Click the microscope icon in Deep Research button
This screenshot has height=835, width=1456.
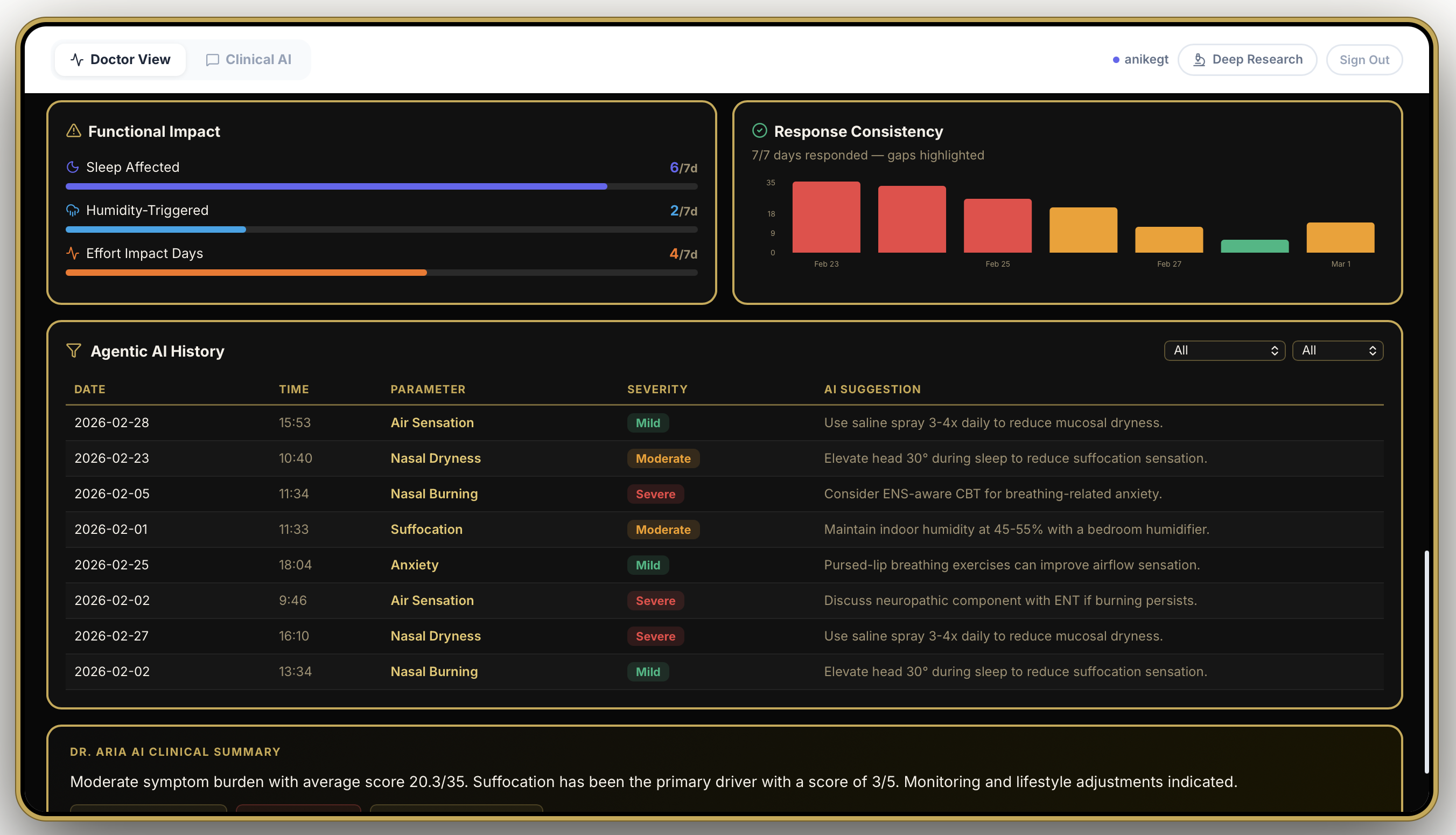pyautogui.click(x=1199, y=60)
